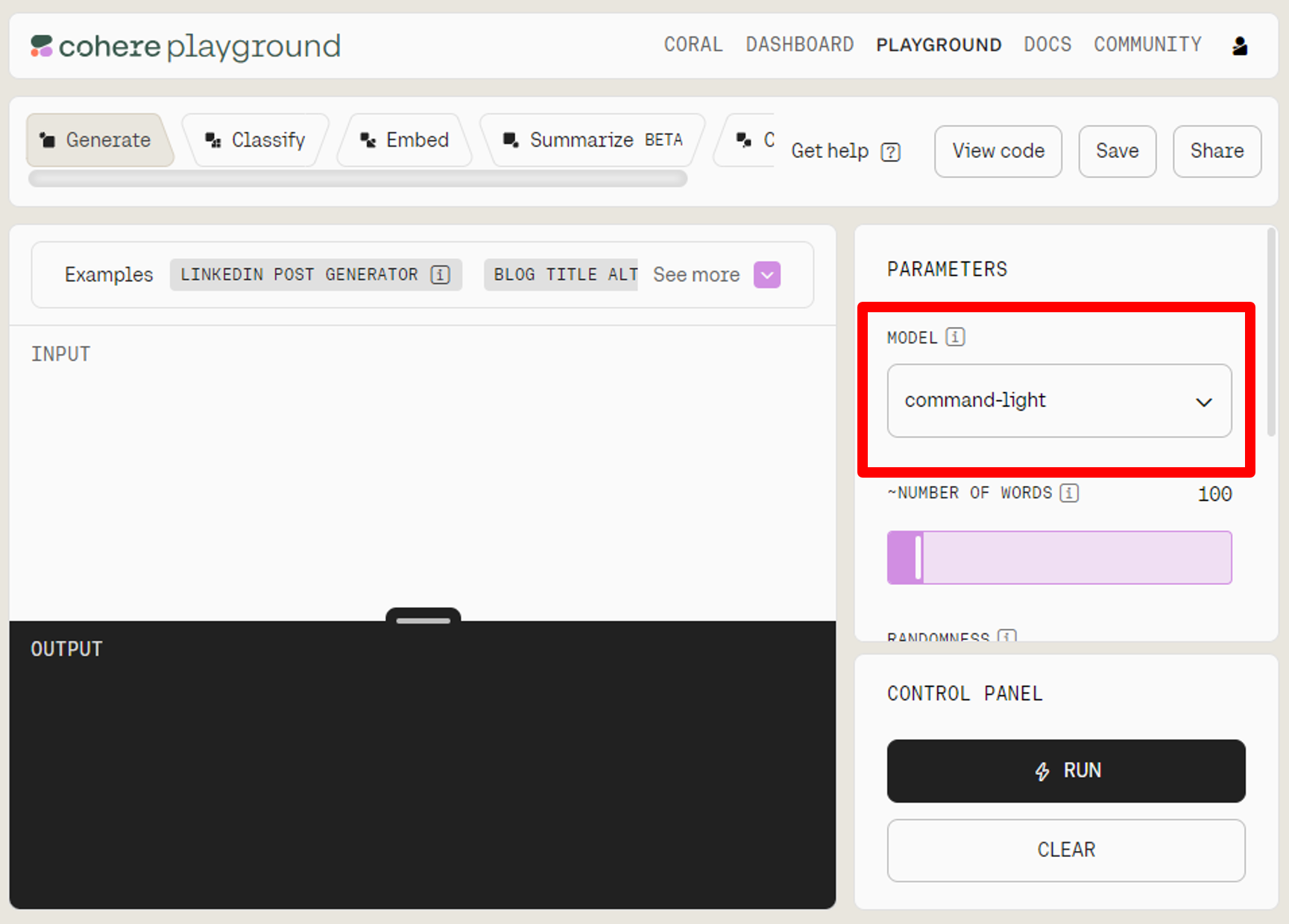This screenshot has width=1289, height=924.
Task: Click the Save button
Action: pos(1118,151)
